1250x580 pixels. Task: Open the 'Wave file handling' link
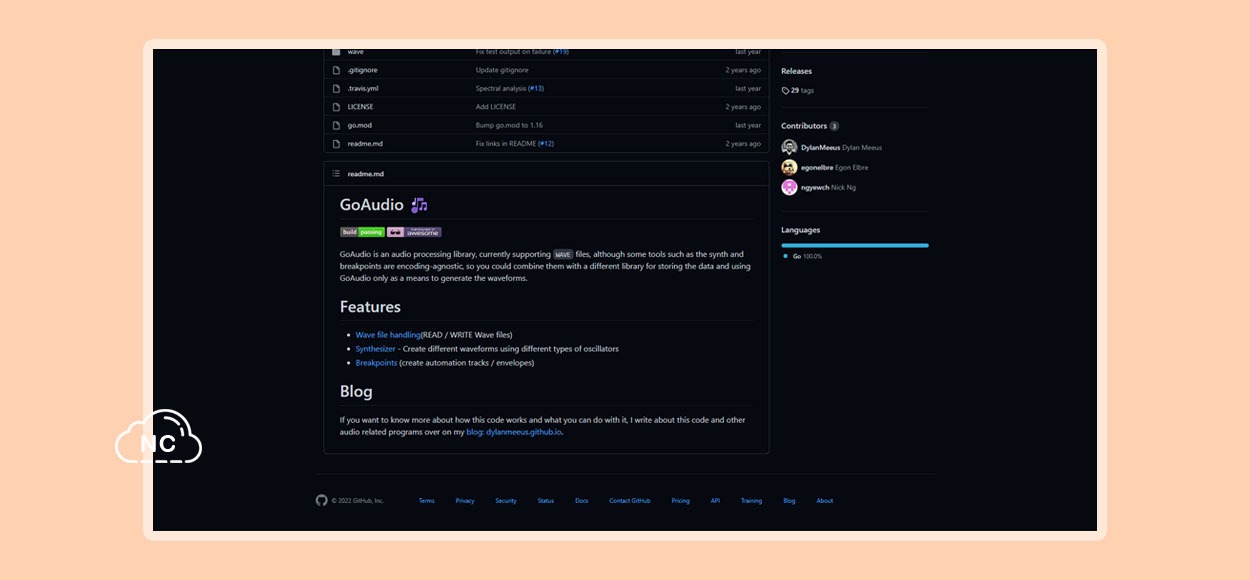(388, 335)
